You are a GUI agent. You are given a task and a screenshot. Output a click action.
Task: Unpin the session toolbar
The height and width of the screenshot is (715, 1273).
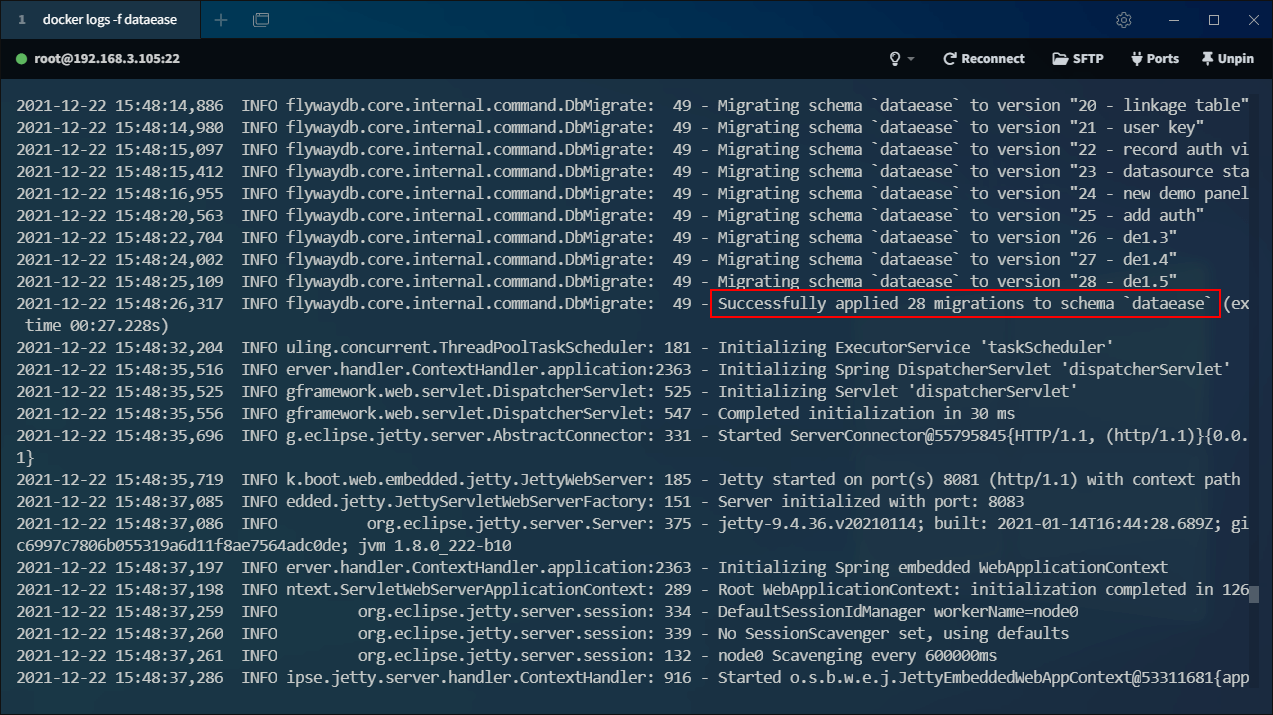(x=1227, y=59)
